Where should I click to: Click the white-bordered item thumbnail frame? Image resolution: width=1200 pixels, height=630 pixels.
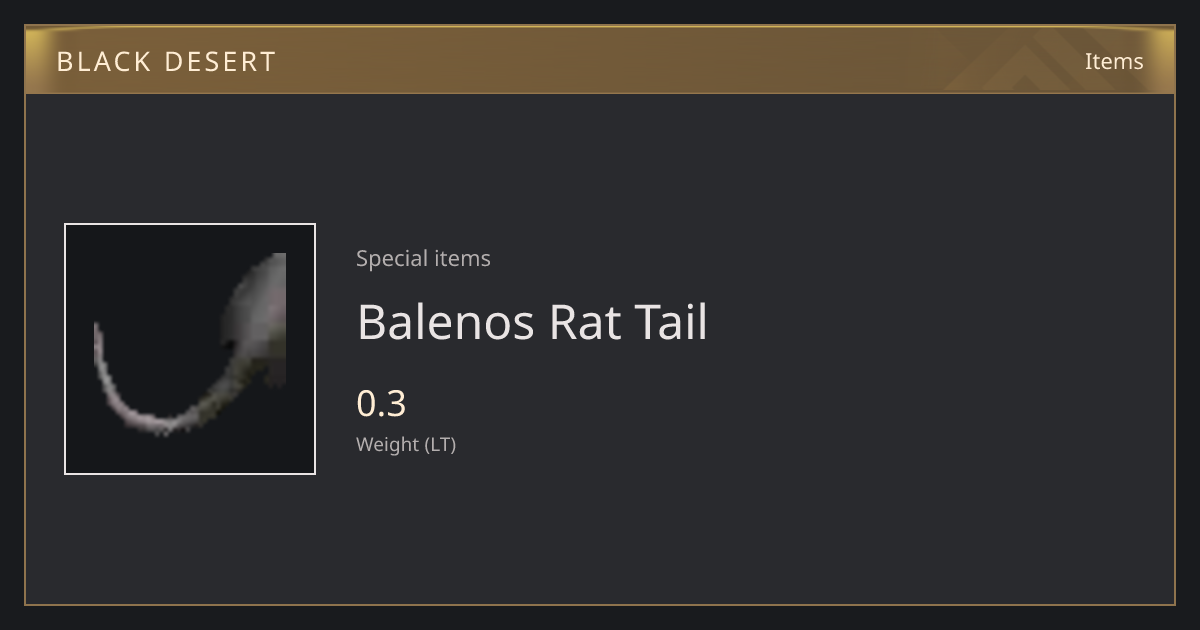190,349
